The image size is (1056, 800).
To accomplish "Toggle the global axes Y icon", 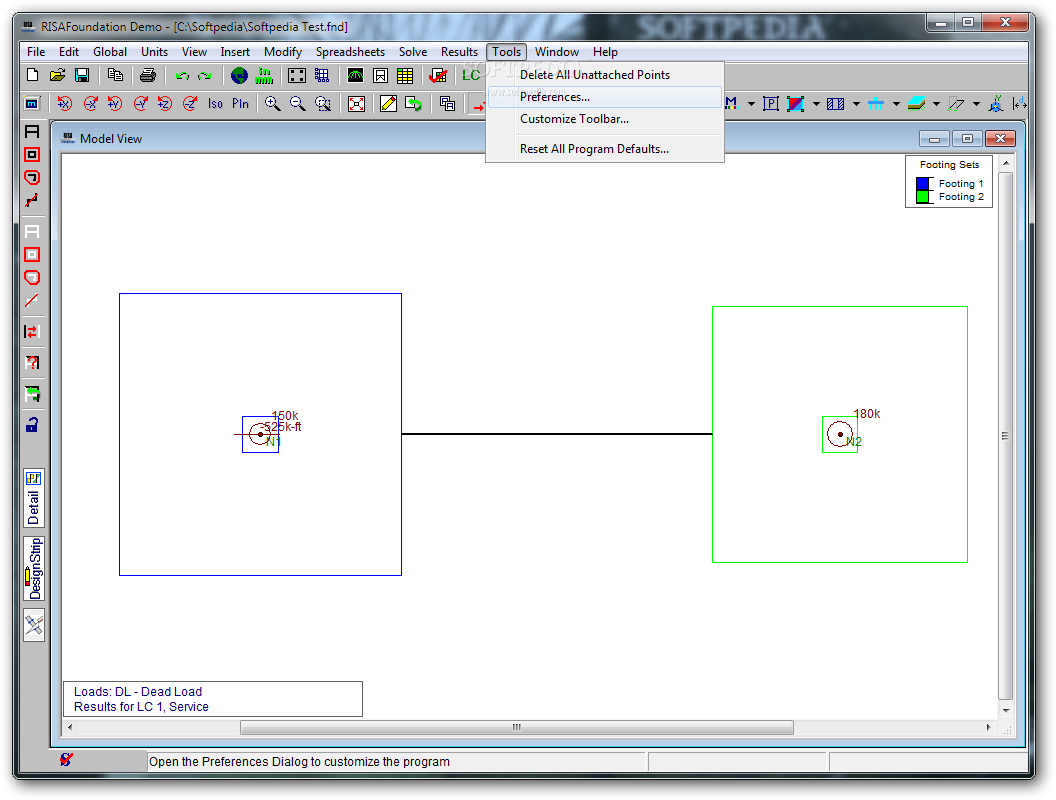I will point(995,104).
